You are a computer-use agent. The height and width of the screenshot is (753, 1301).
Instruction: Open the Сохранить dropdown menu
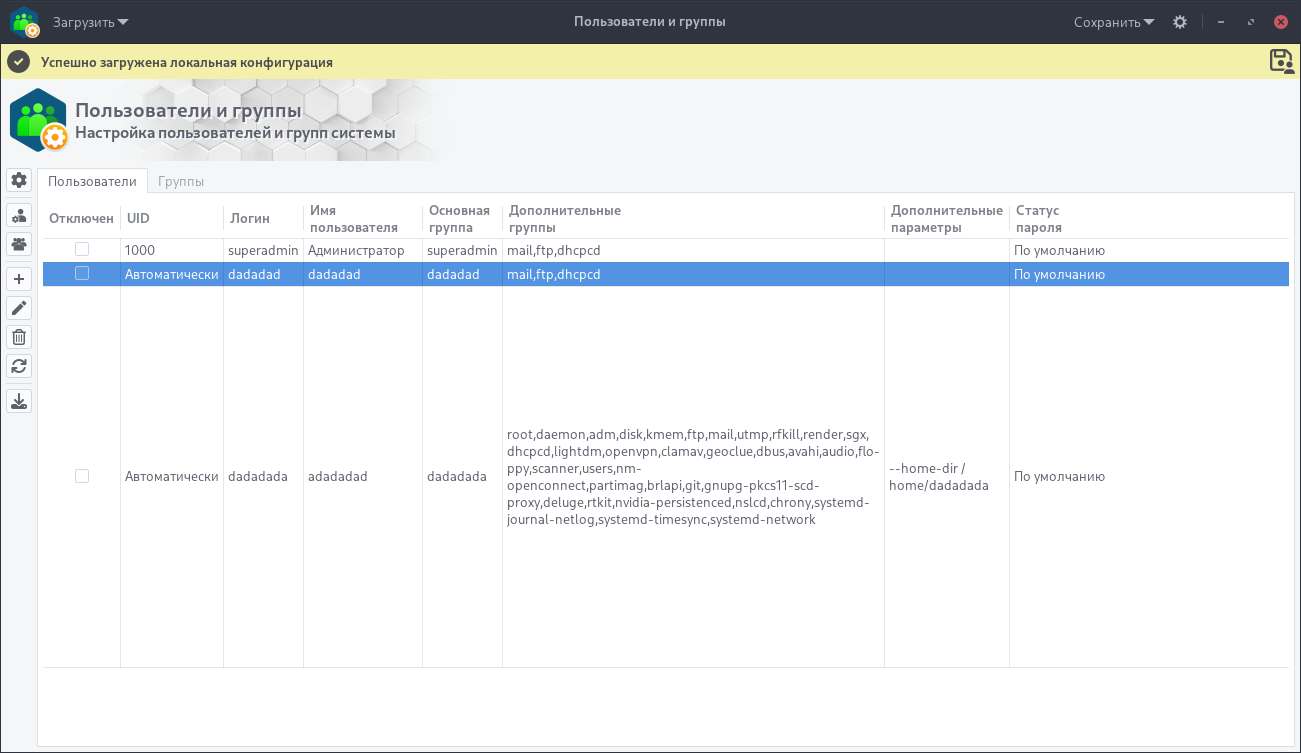tap(1114, 22)
